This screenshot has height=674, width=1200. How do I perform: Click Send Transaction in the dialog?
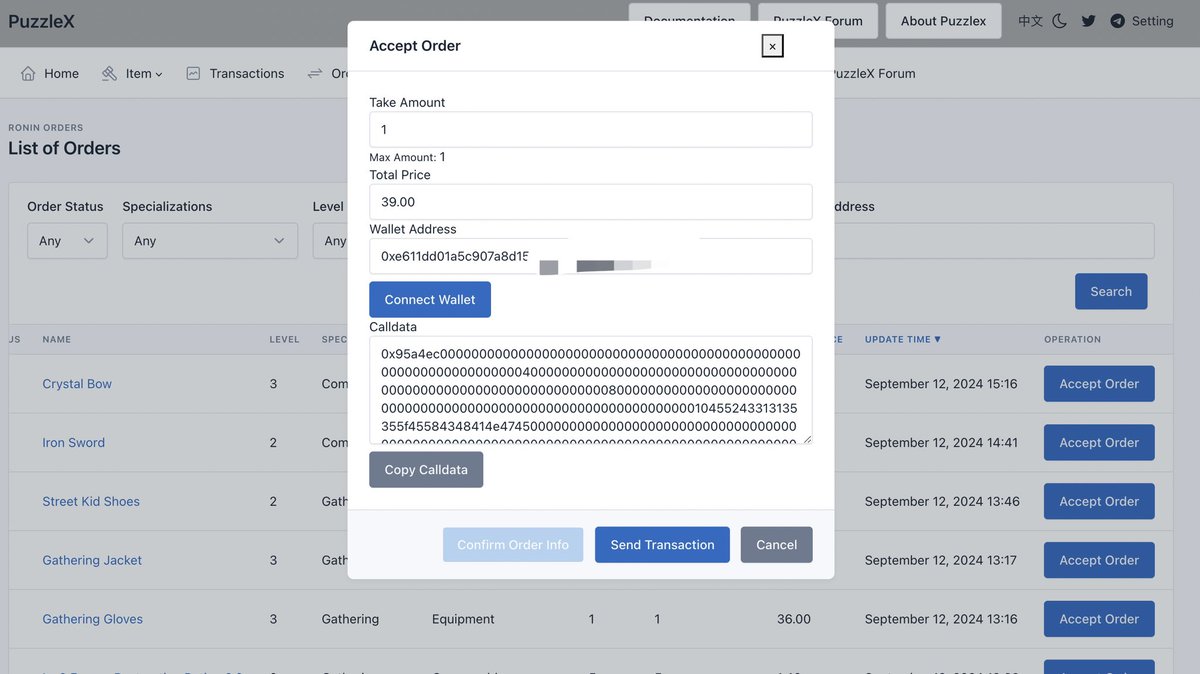661,544
